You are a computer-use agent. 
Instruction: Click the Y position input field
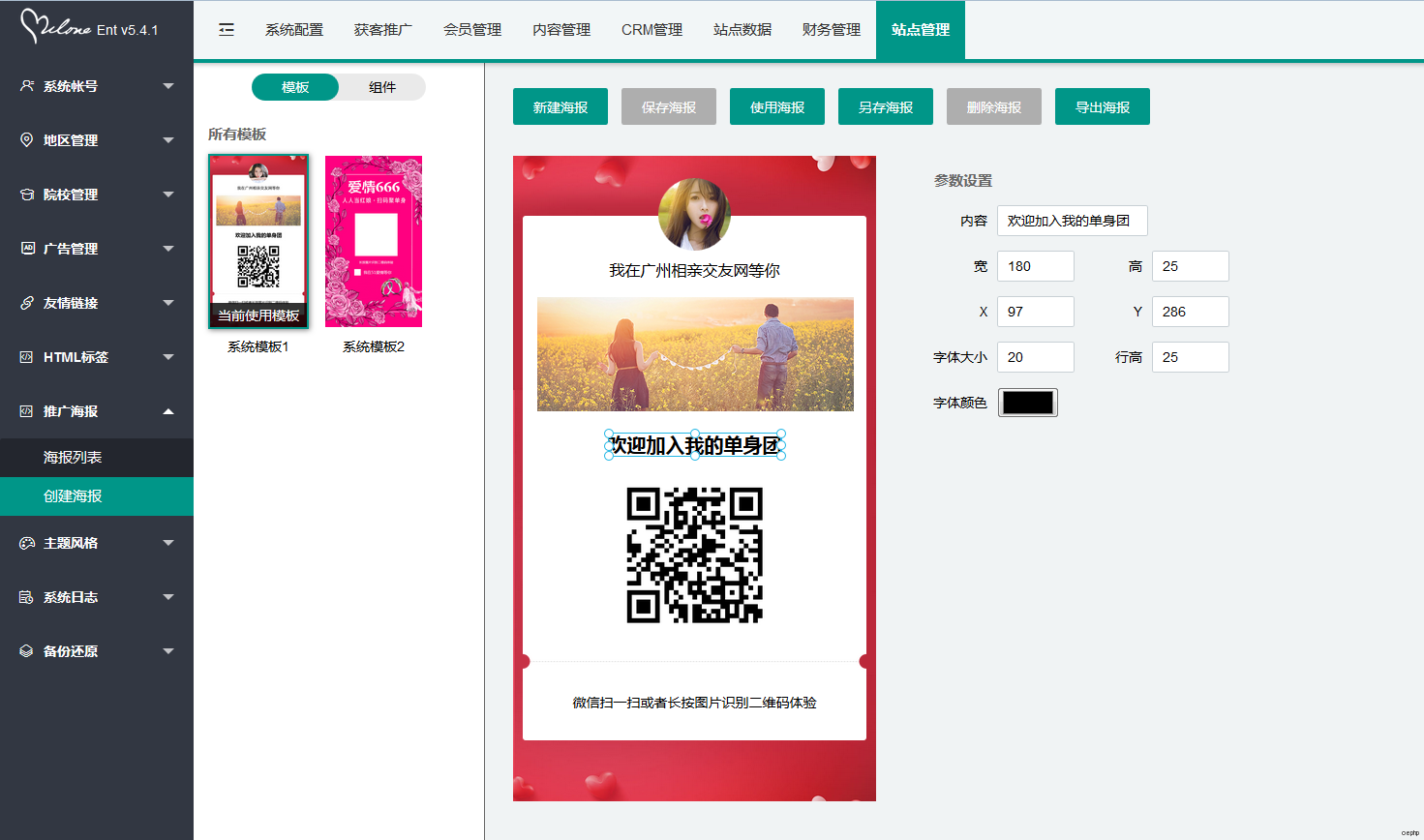pyautogui.click(x=1191, y=312)
